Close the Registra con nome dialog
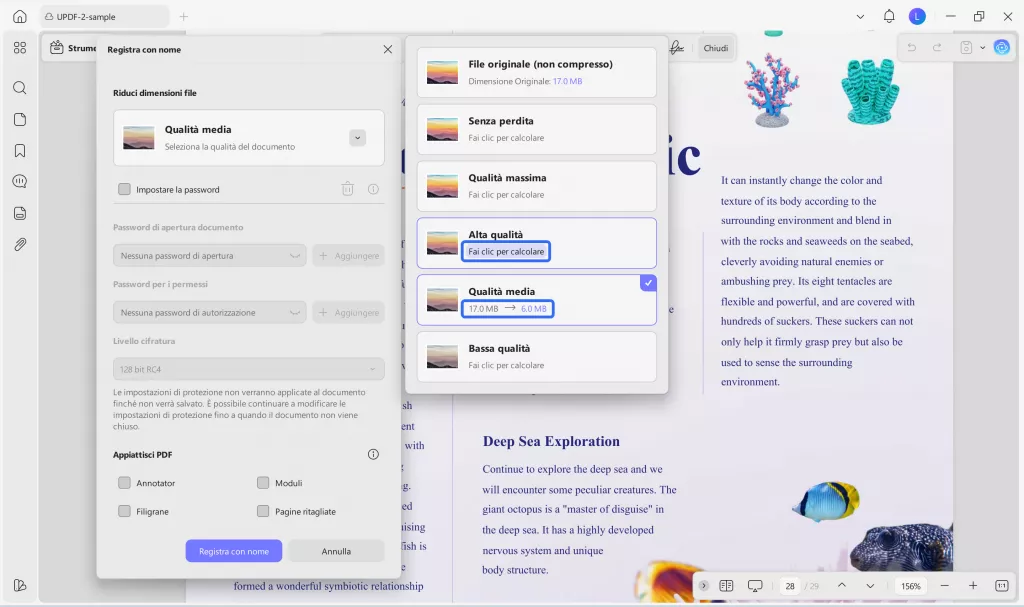Viewport: 1024px width, 607px height. [388, 49]
